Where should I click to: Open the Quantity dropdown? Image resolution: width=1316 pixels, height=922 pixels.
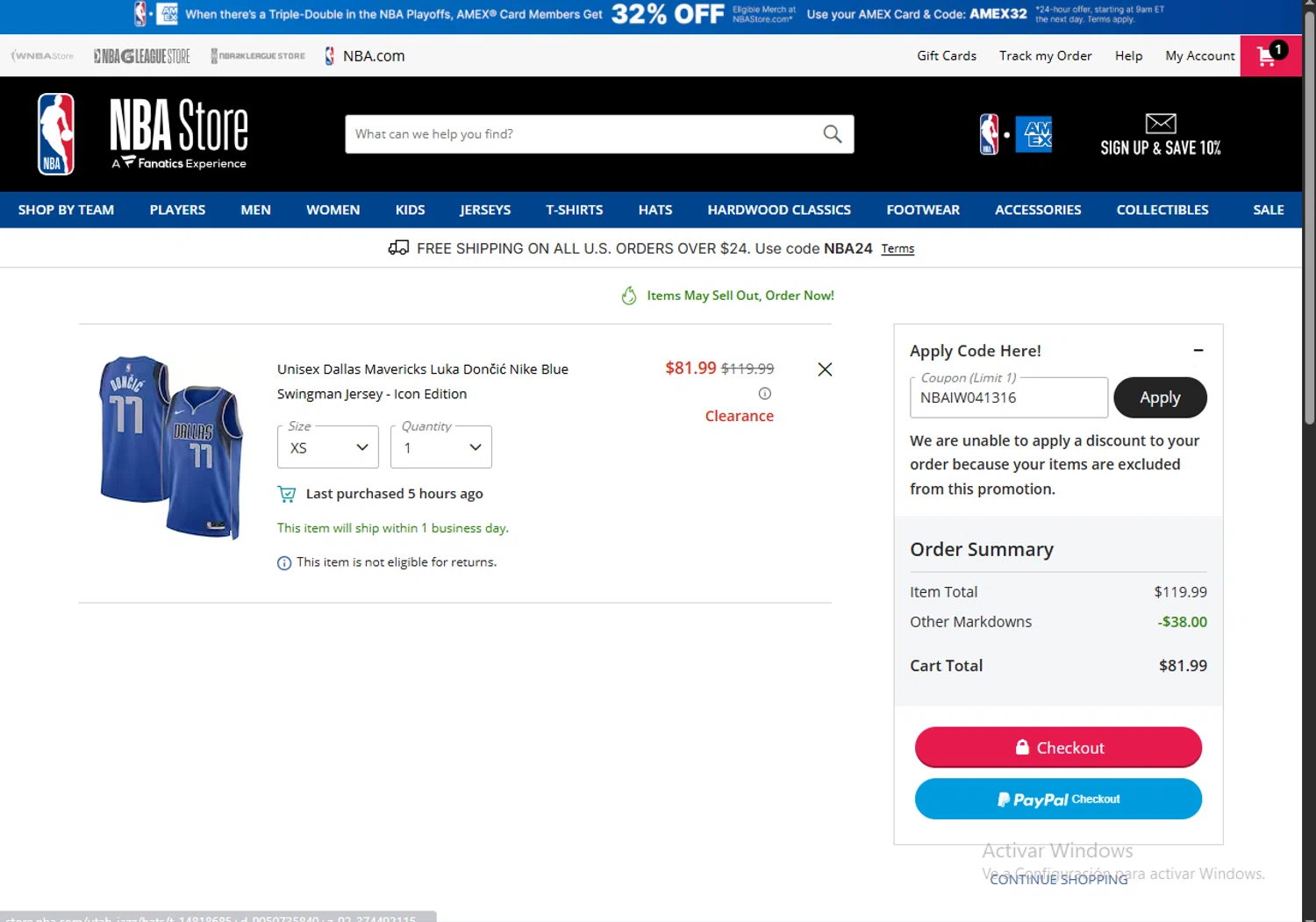[x=441, y=447]
